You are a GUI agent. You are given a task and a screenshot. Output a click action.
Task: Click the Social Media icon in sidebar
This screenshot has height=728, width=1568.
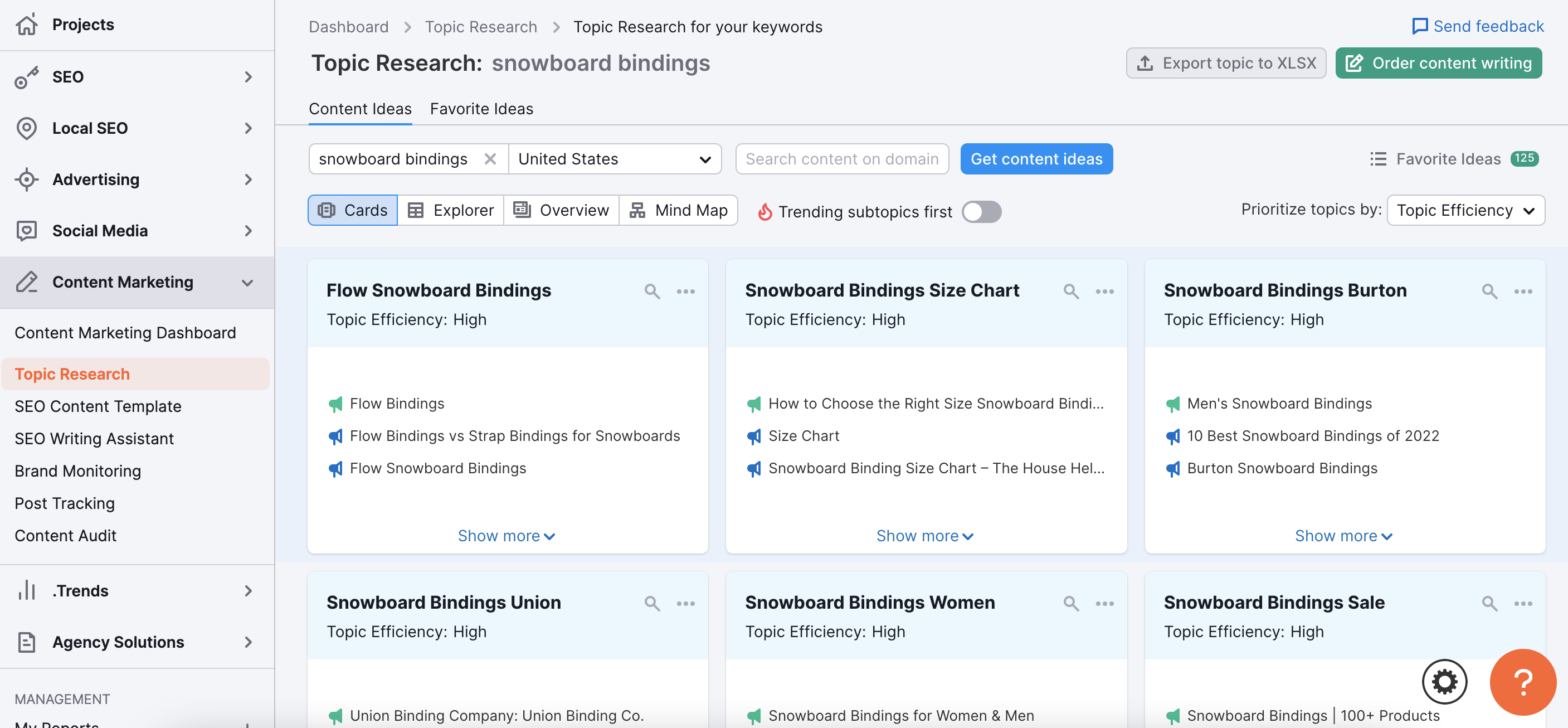(27, 231)
